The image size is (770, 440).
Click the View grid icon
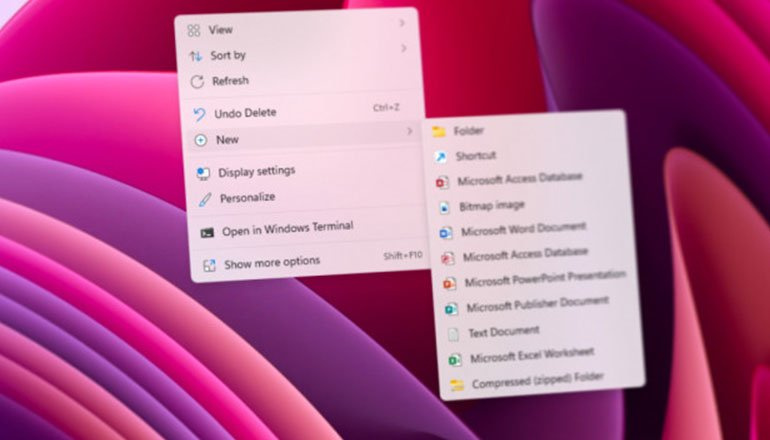click(193, 30)
